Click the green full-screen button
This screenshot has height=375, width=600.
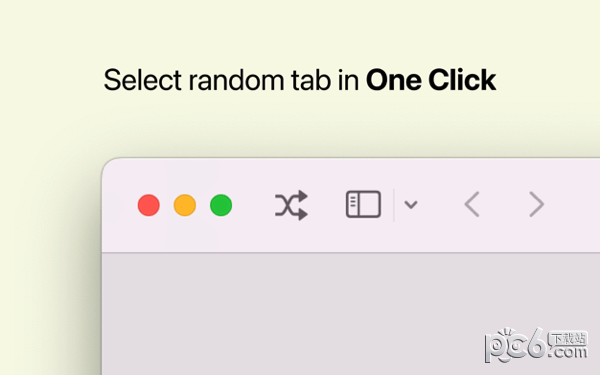pos(221,205)
